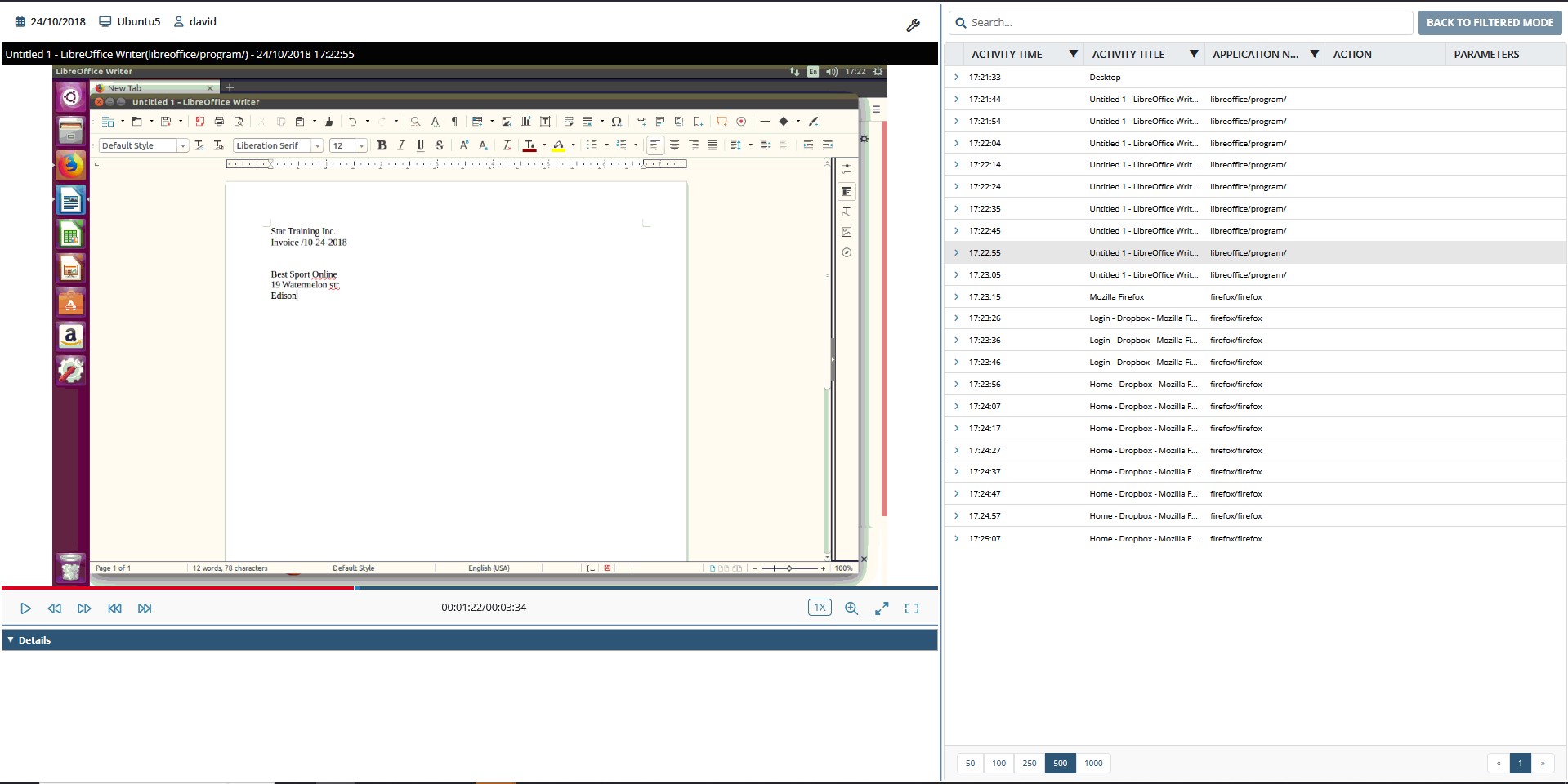
Task: Click the highlighting color swatch in Writer
Action: [x=559, y=145]
